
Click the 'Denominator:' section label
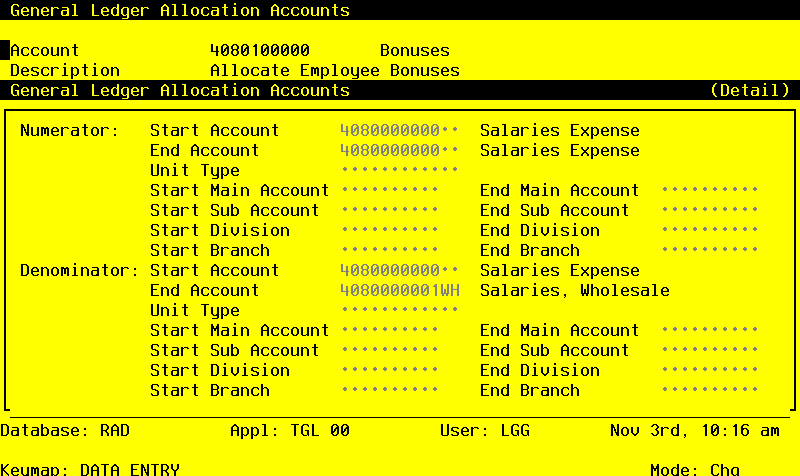[x=79, y=270]
